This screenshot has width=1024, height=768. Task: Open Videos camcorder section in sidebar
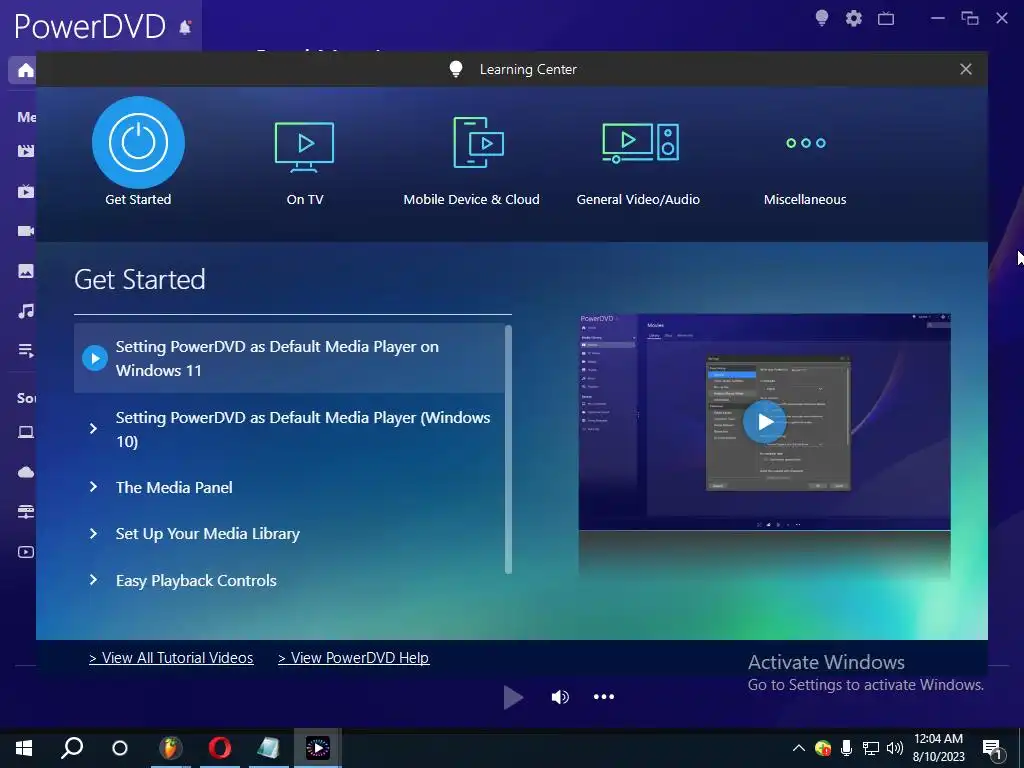click(25, 231)
